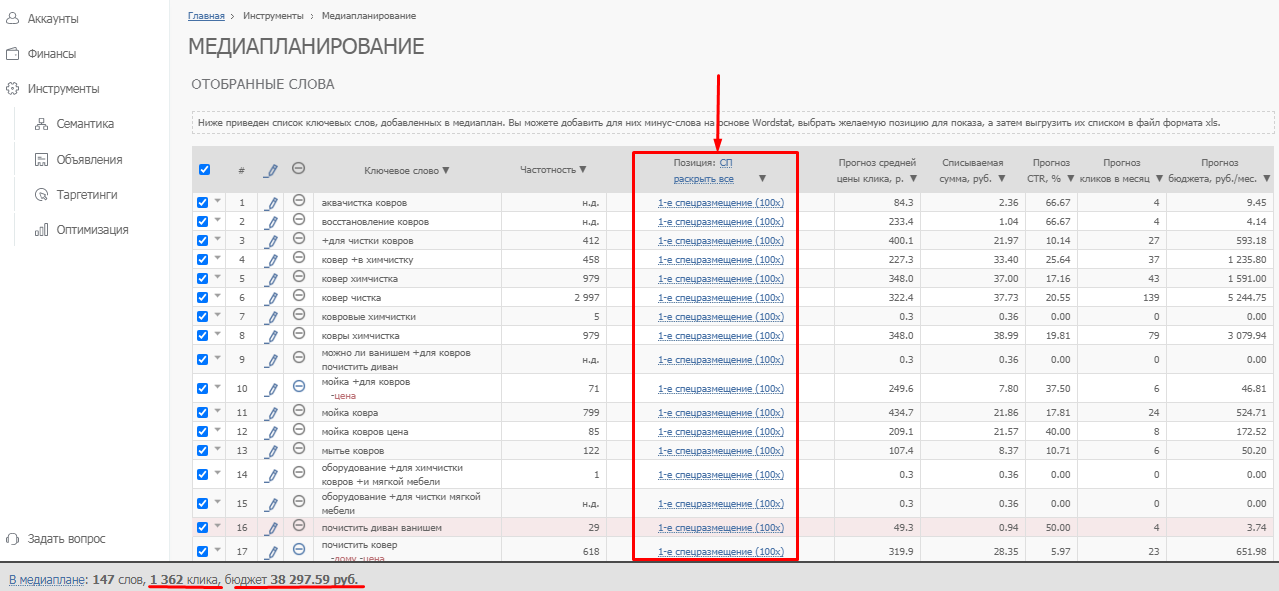This screenshot has width=1279, height=591.
Task: Click minus icon in table header column
Action: point(298,169)
